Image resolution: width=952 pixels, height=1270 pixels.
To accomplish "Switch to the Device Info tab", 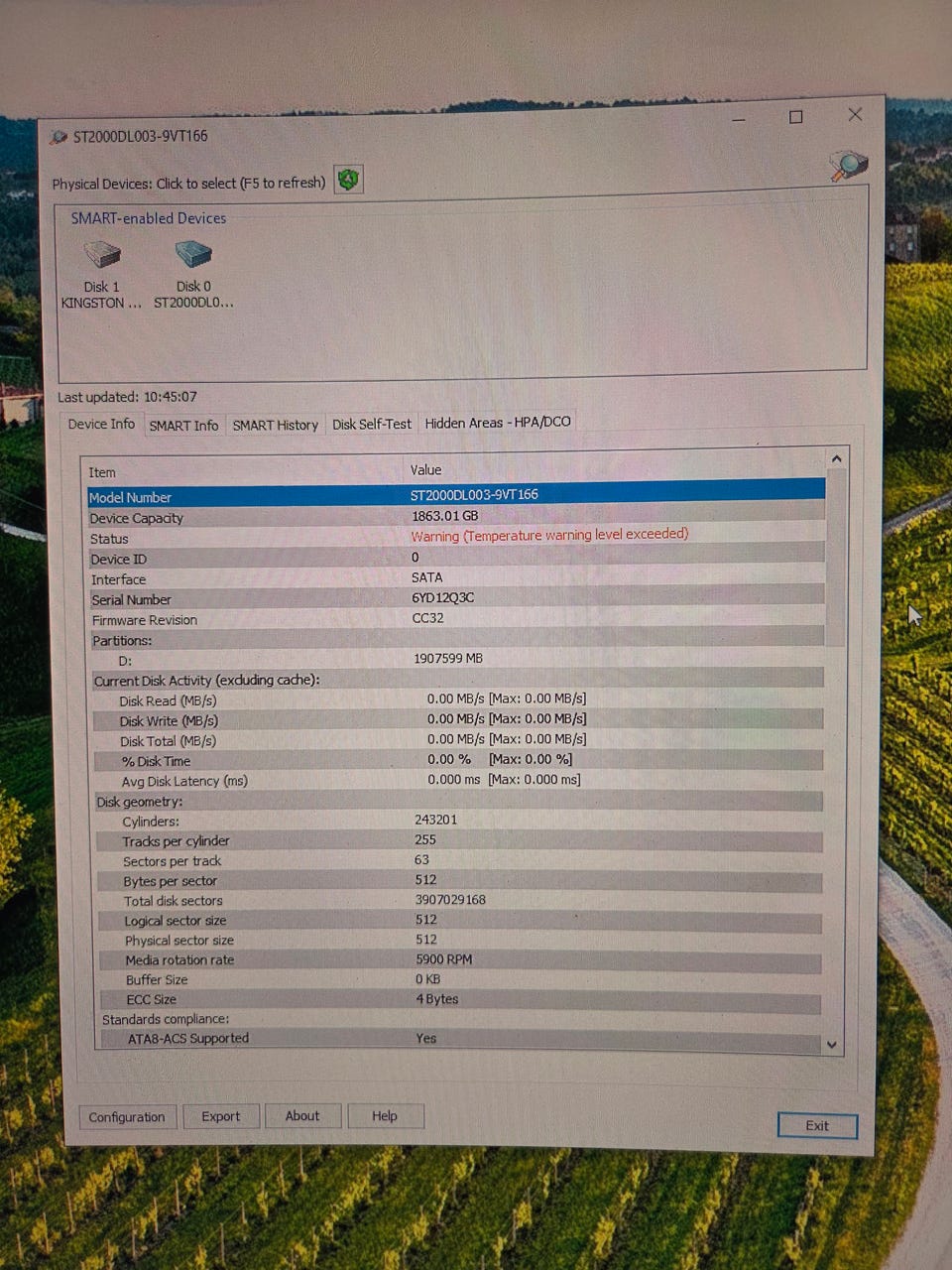I will point(101,424).
